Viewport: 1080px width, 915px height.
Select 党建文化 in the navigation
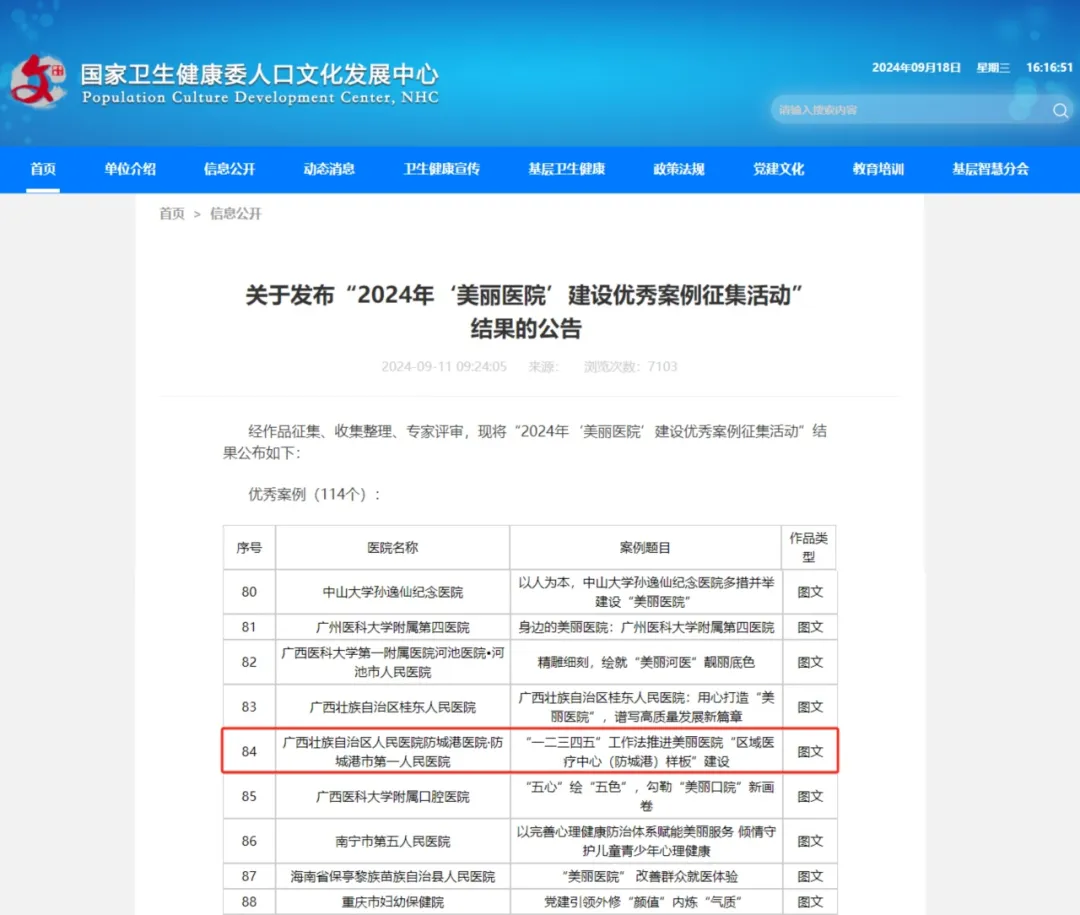pos(779,169)
